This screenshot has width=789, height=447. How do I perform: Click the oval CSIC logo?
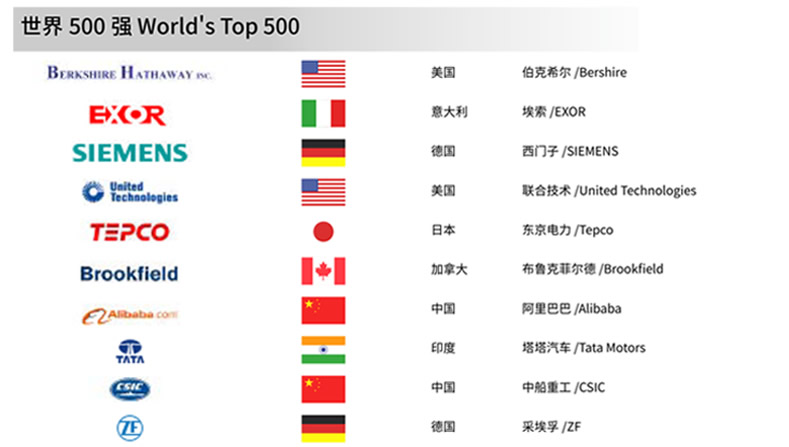[130, 389]
